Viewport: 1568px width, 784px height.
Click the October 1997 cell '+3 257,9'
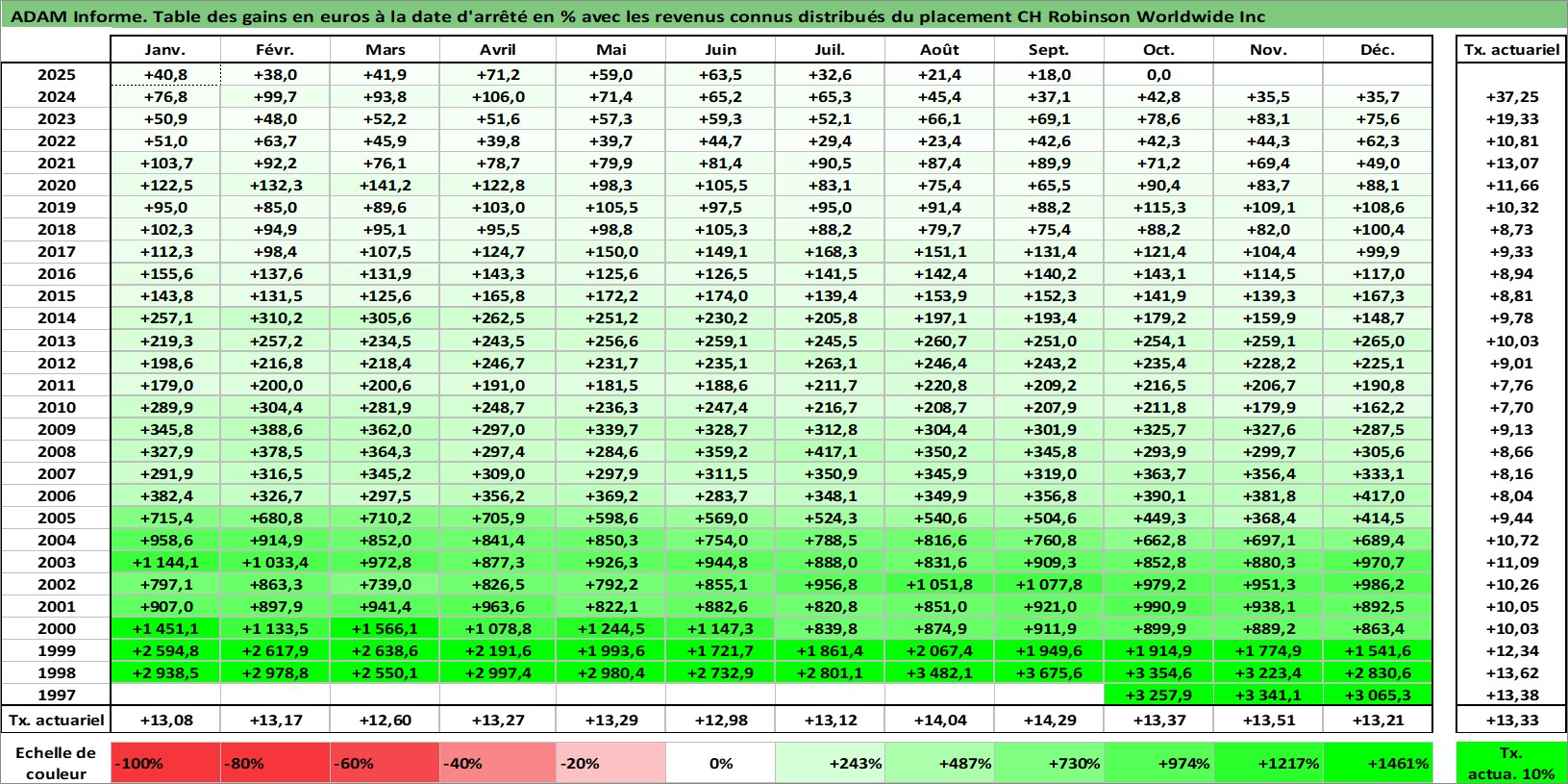tap(1158, 695)
